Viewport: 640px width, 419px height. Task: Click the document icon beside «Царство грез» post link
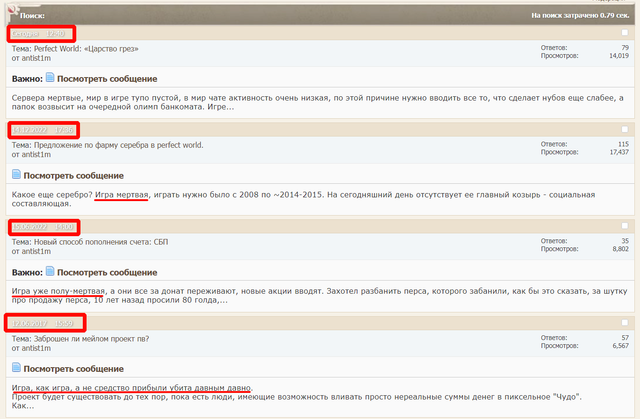tap(50, 77)
